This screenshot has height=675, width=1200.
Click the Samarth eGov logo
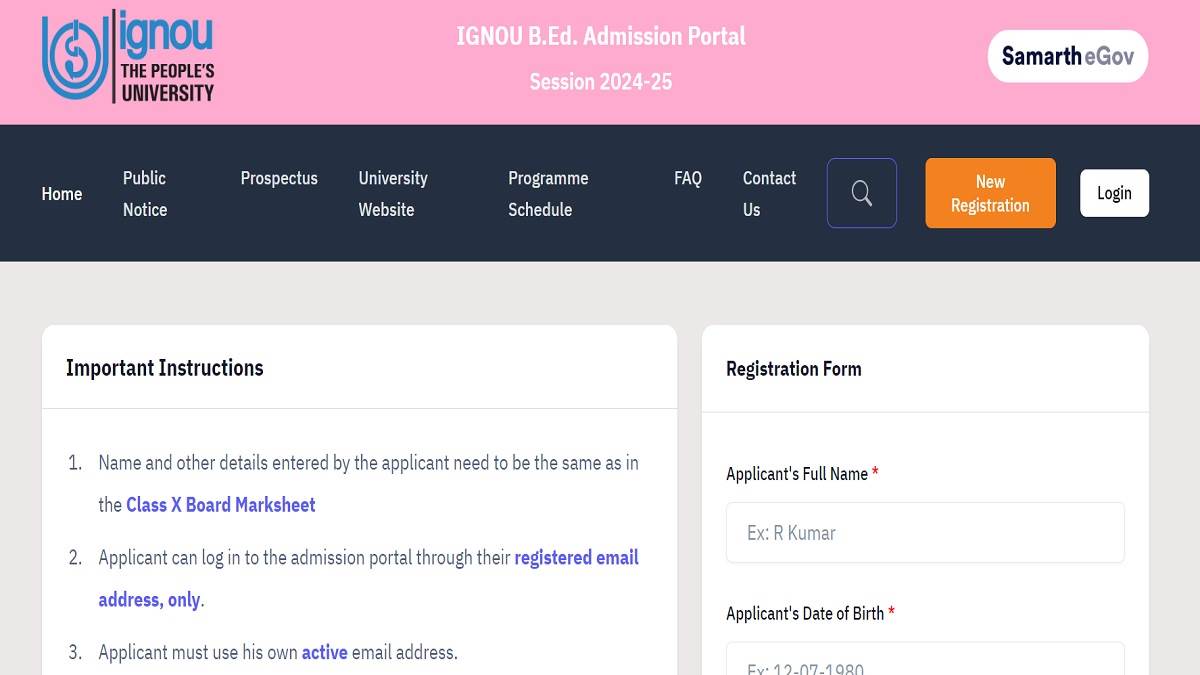[x=1067, y=56]
